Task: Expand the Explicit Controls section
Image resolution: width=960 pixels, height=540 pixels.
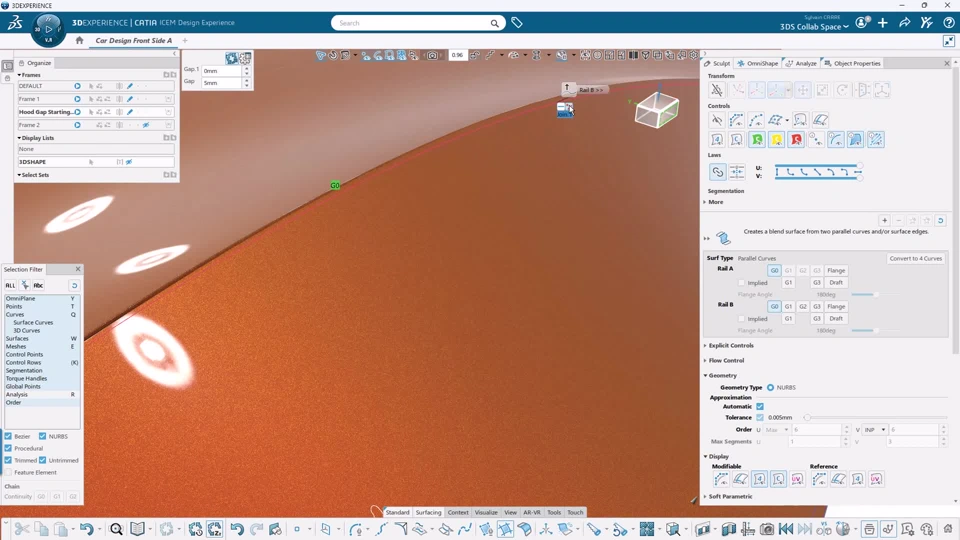Action: click(x=705, y=345)
